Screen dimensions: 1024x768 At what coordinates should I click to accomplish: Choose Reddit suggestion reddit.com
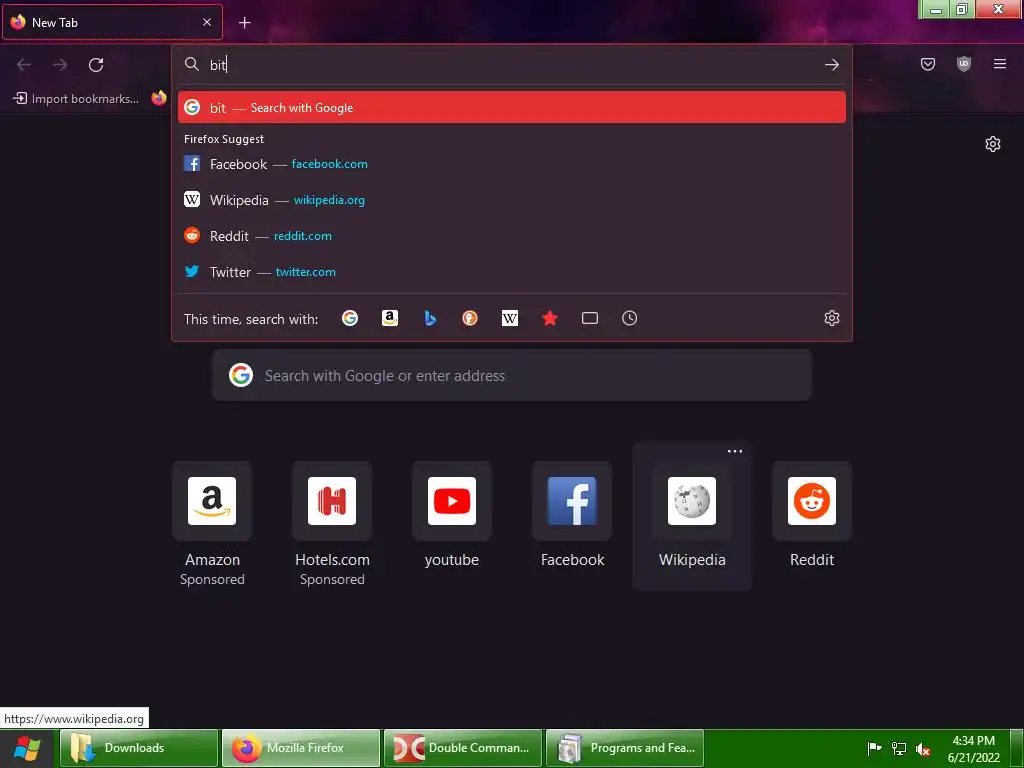click(x=511, y=236)
